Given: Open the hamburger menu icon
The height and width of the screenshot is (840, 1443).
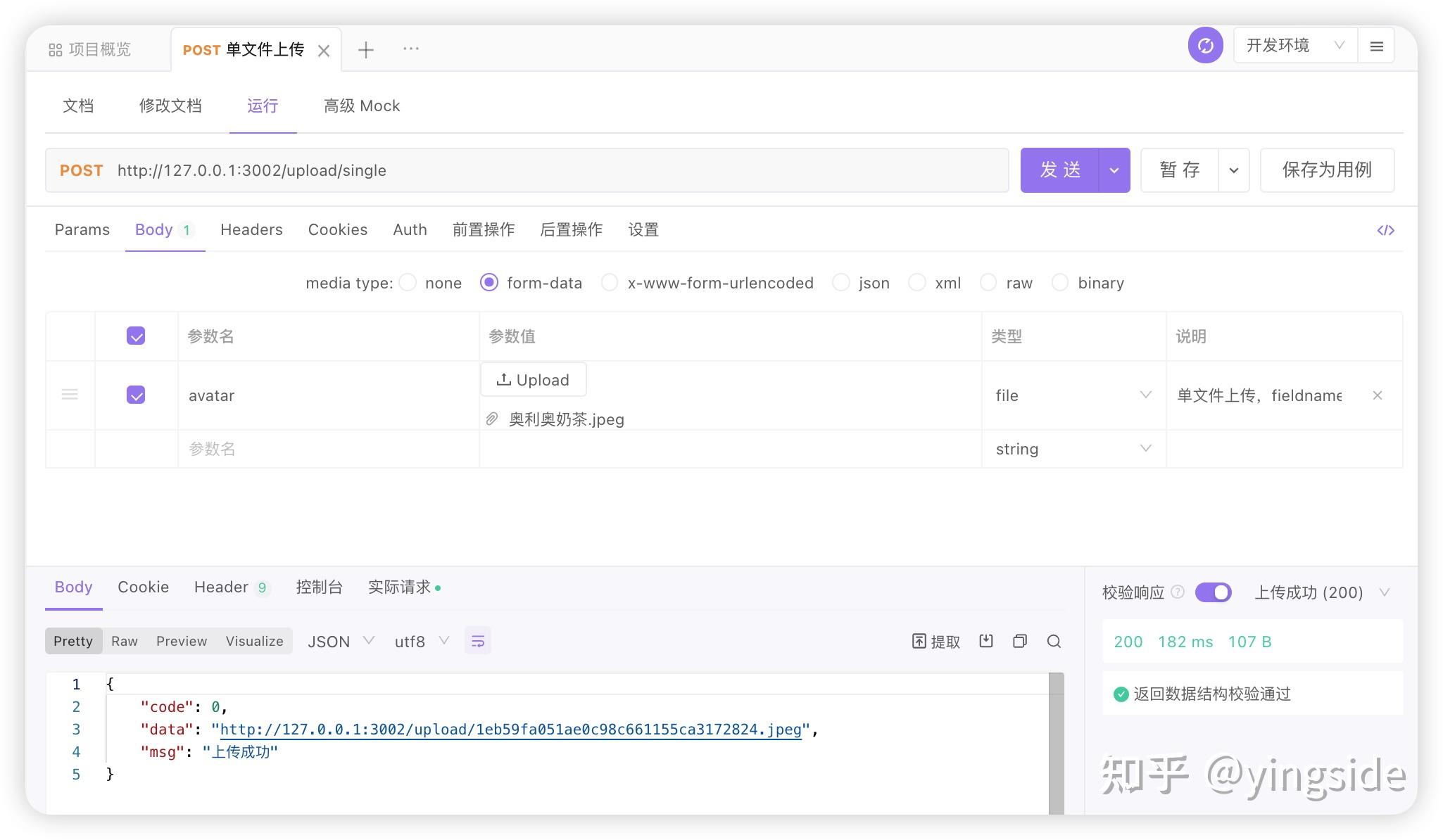Looking at the screenshot, I should click(1377, 46).
